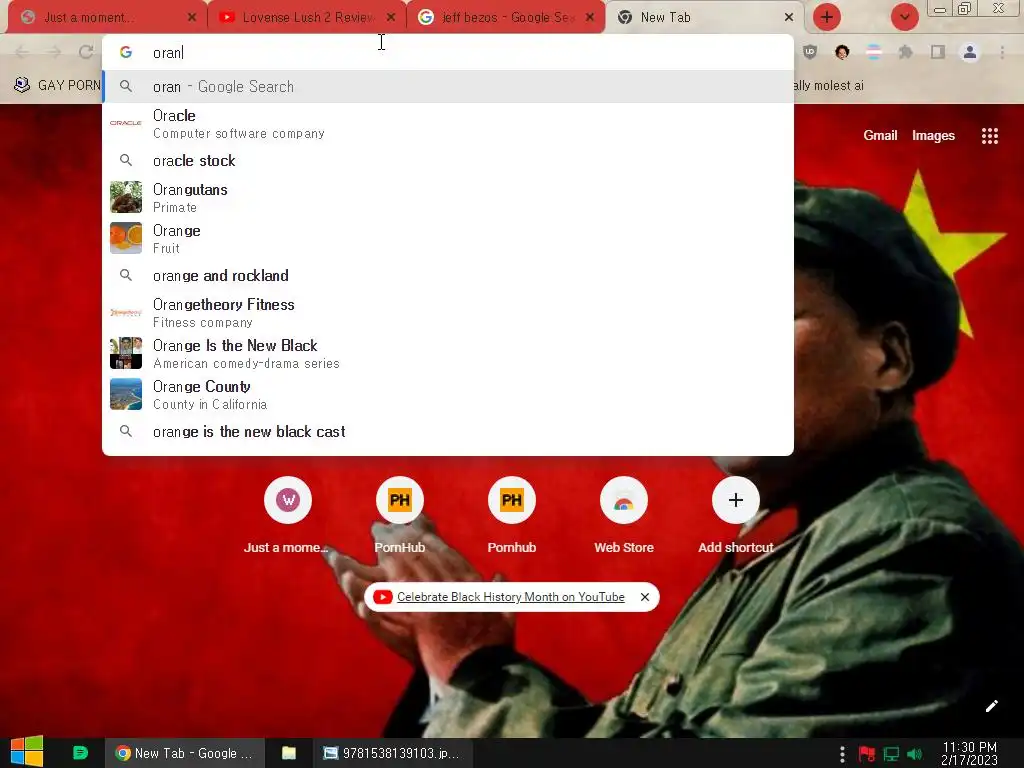Viewport: 1024px width, 768px height.
Task: Switch to the Lovense Lush 2 Review tab
Action: point(307,17)
